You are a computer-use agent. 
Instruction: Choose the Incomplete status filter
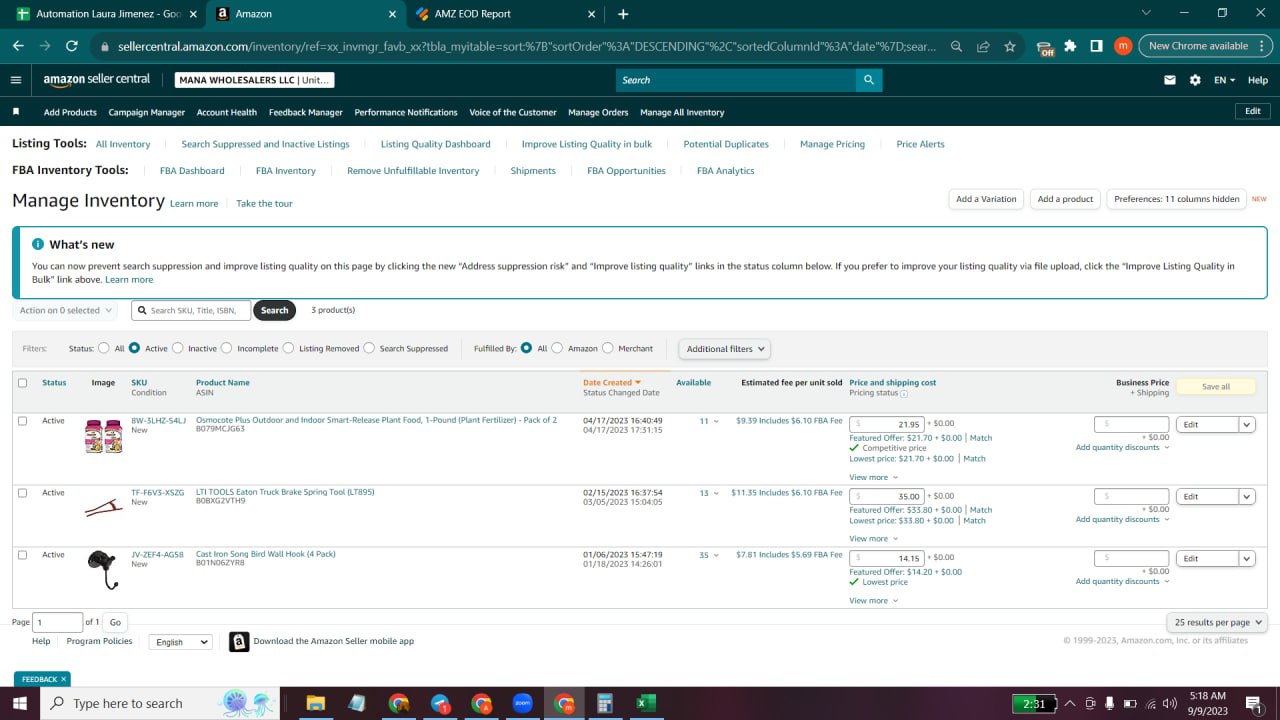[227, 349]
